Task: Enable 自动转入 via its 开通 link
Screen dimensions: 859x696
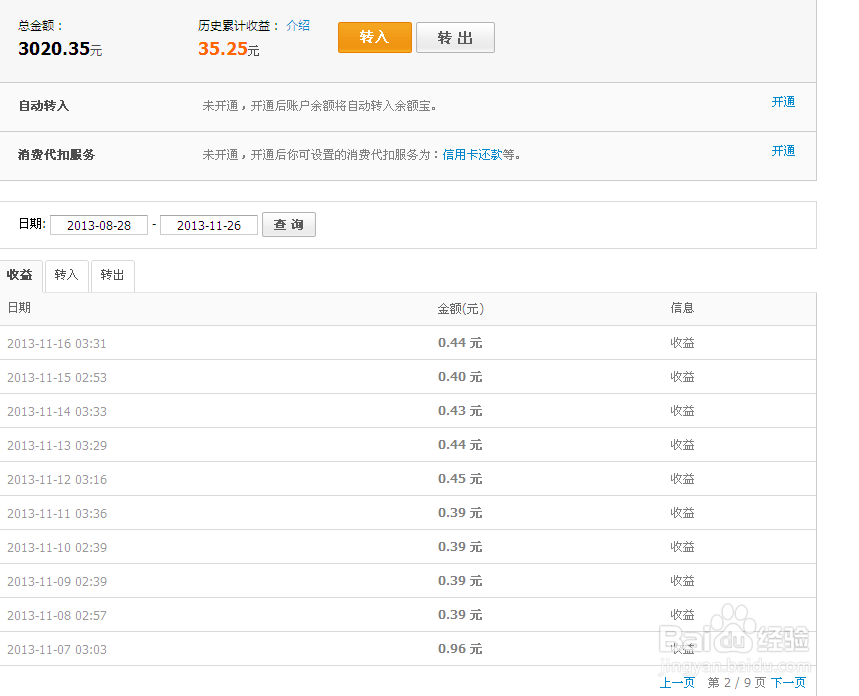Action: 784,101
